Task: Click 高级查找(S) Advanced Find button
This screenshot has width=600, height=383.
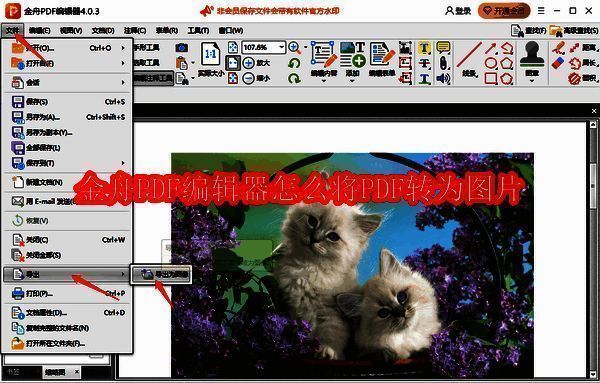Action: [x=574, y=31]
